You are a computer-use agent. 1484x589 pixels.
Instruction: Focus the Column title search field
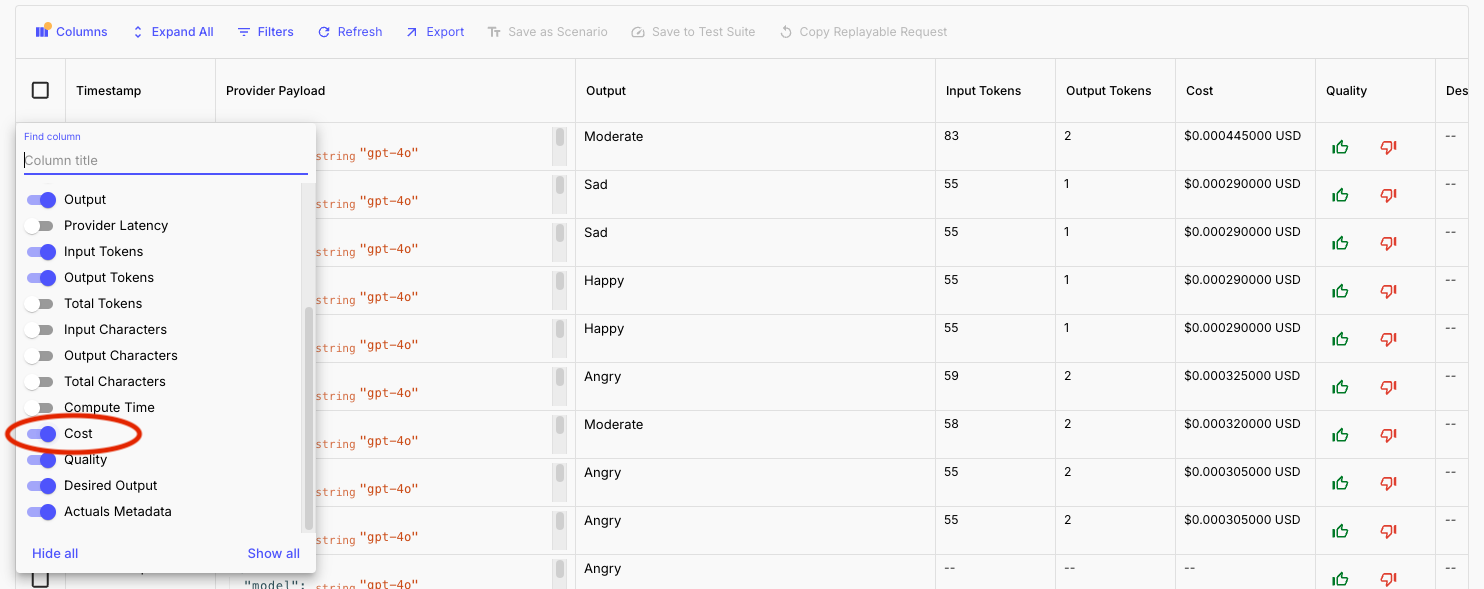[x=166, y=160]
